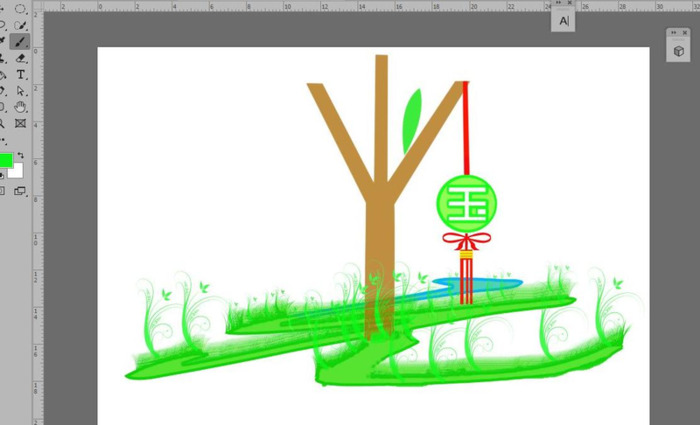Select the Hand tool

[x=20, y=107]
